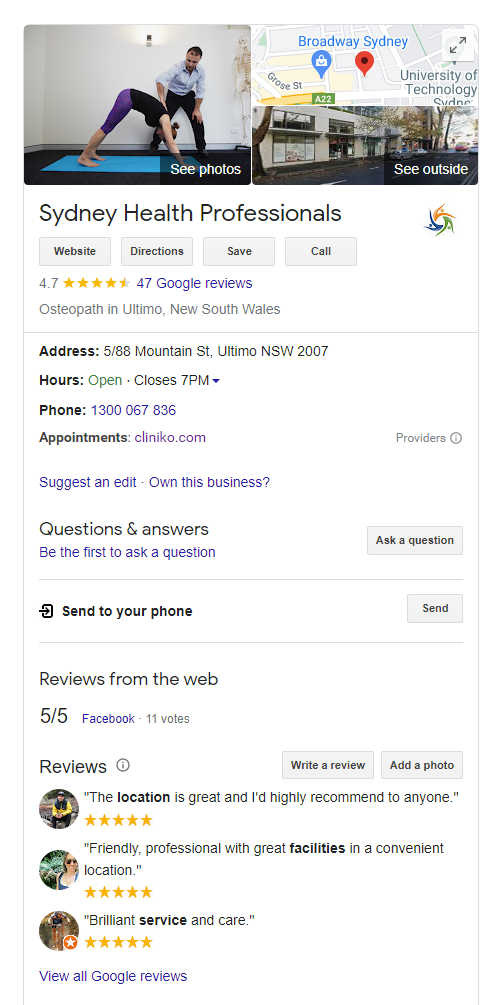This screenshot has height=1005, width=498.
Task: Click the Write a review button
Action: click(328, 765)
